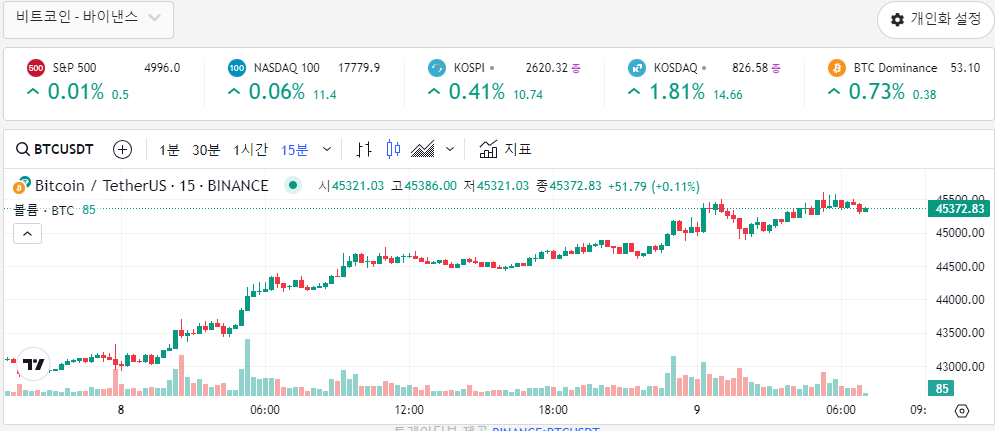Click the volume value label 85 on axis
Viewport: 995px width, 431px height.
(x=942, y=388)
